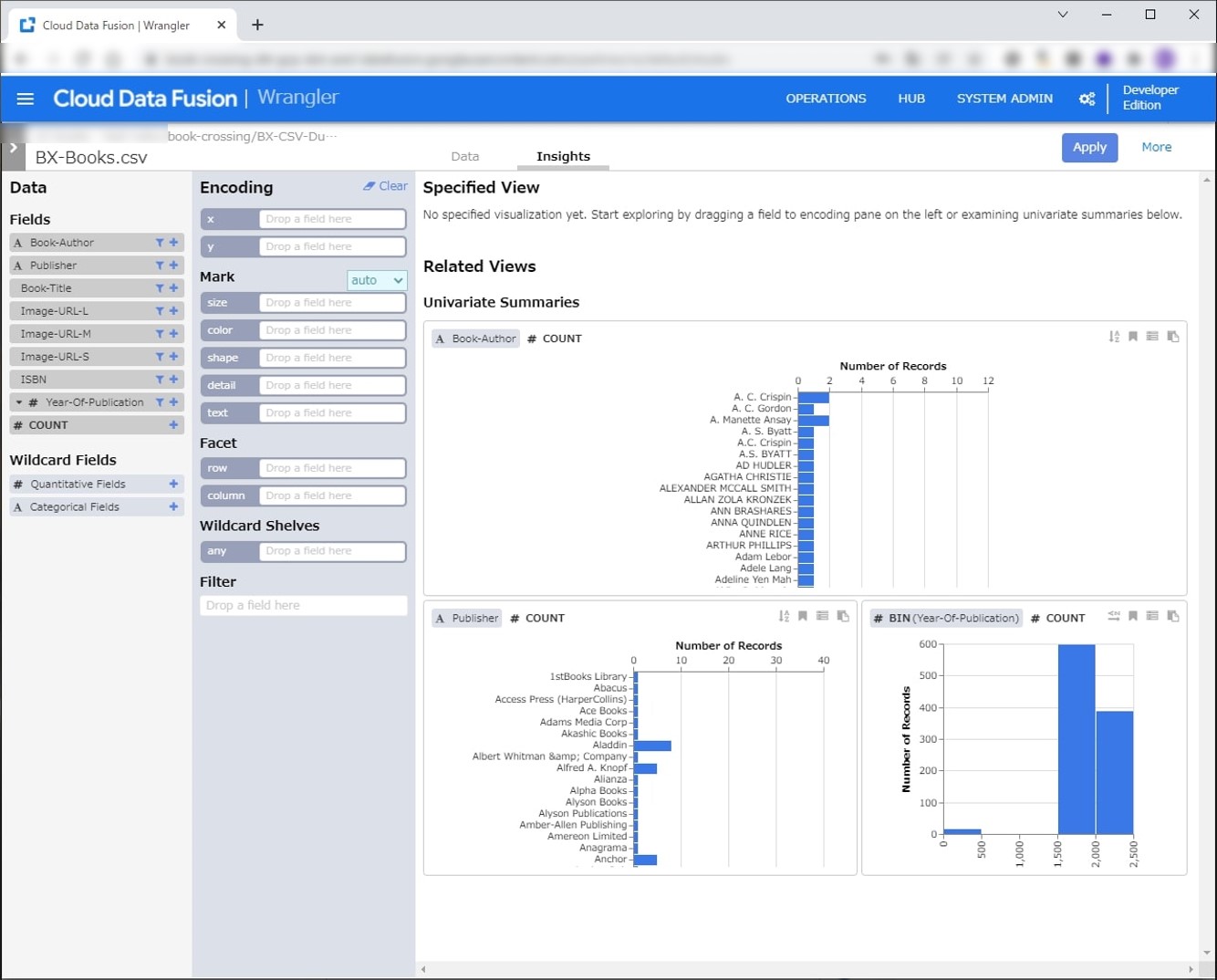Bookmark the Year-Of-Publication chart
1217x980 pixels.
click(1133, 617)
